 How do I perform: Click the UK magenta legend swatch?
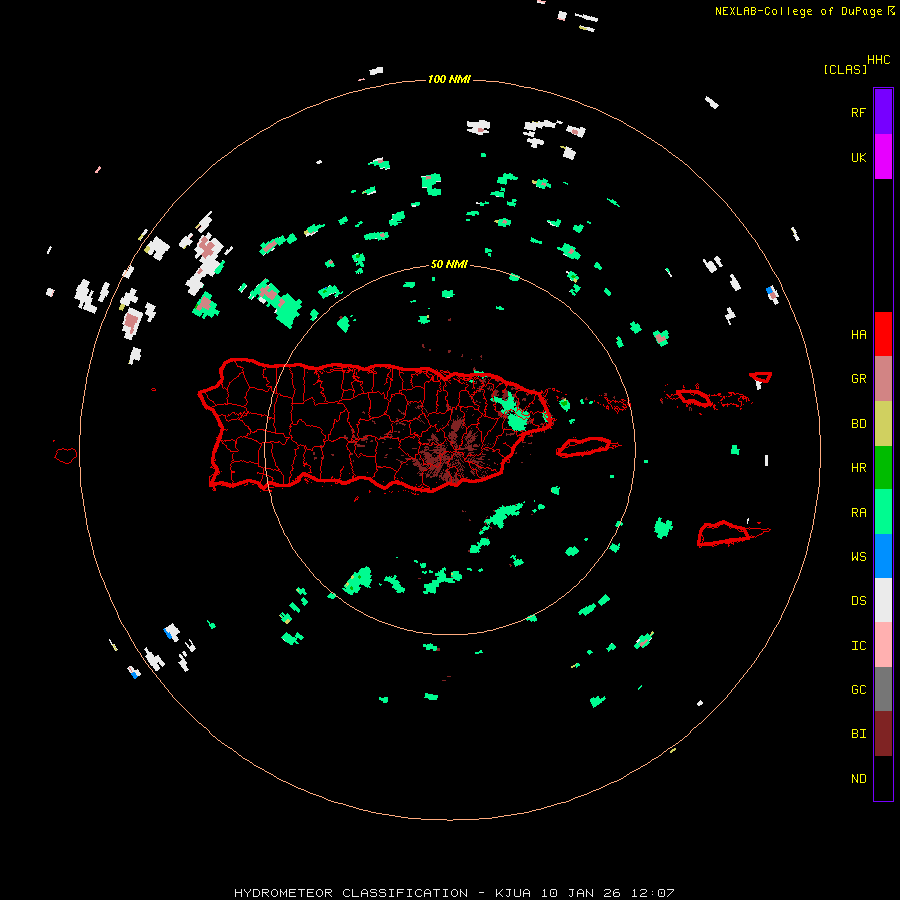coord(883,157)
